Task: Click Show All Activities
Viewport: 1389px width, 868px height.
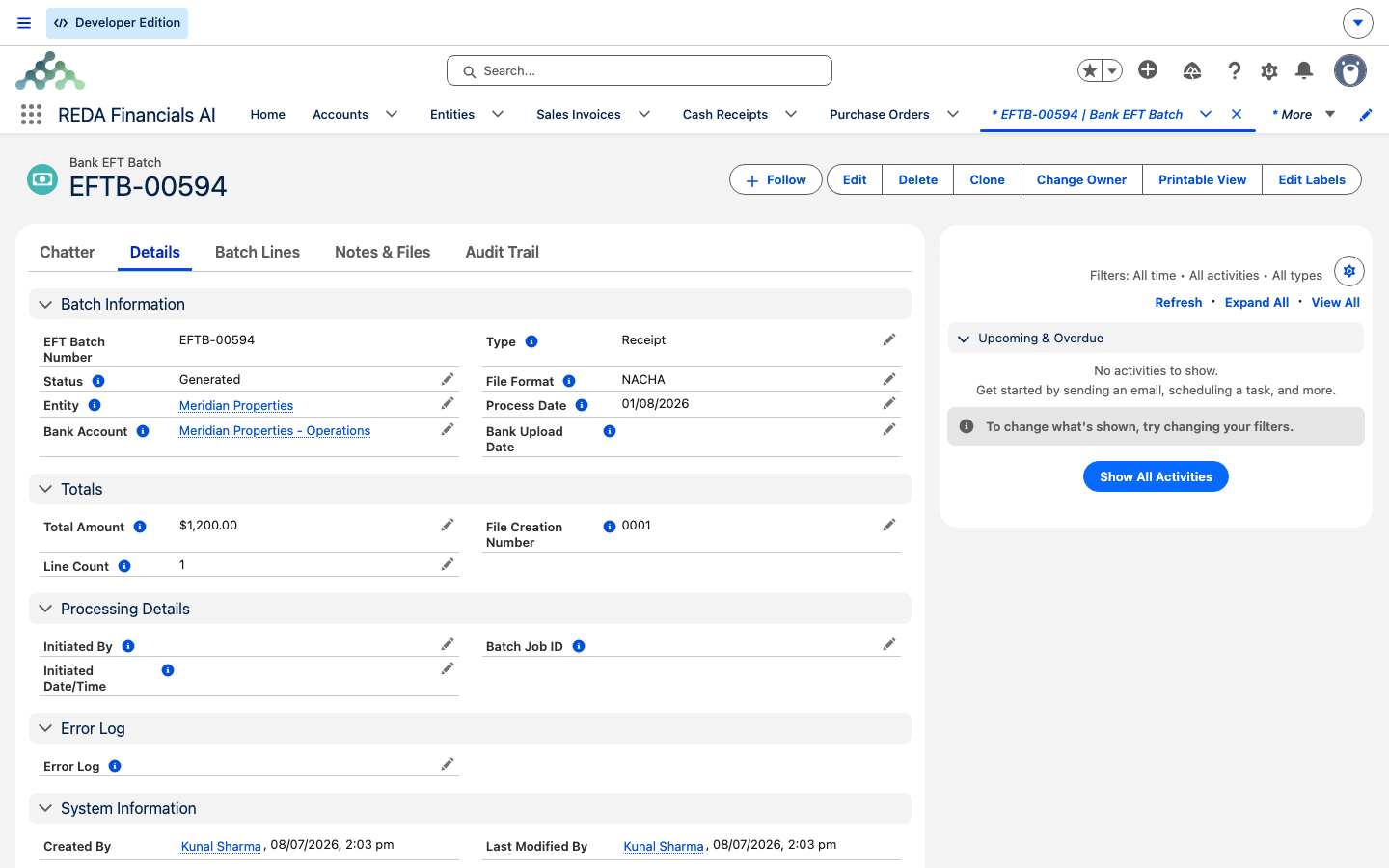Action: pos(1156,476)
